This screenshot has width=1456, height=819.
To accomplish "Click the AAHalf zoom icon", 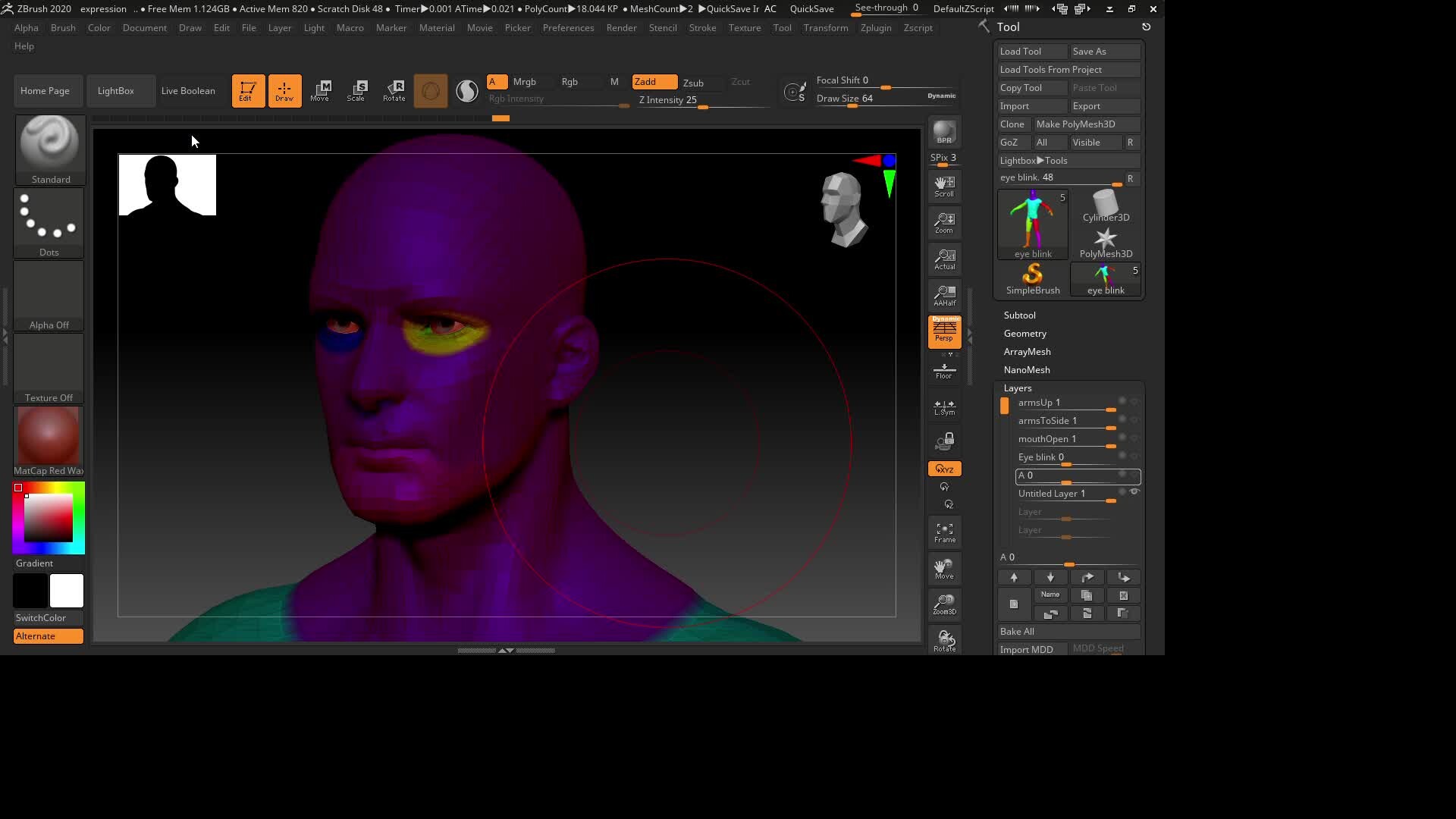I will click(x=944, y=296).
